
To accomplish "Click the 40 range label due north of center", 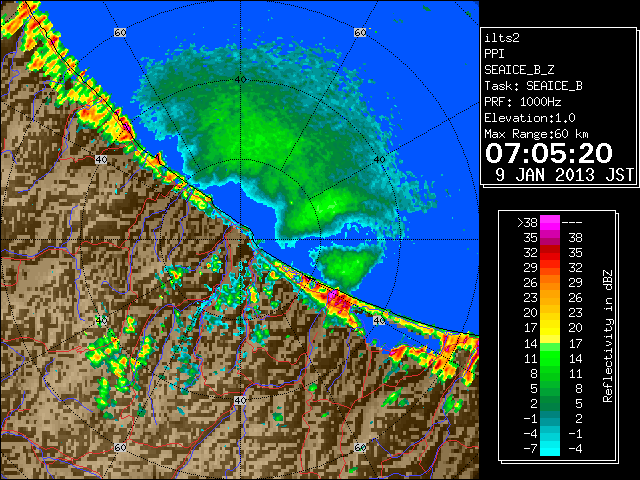I will tap(240, 79).
